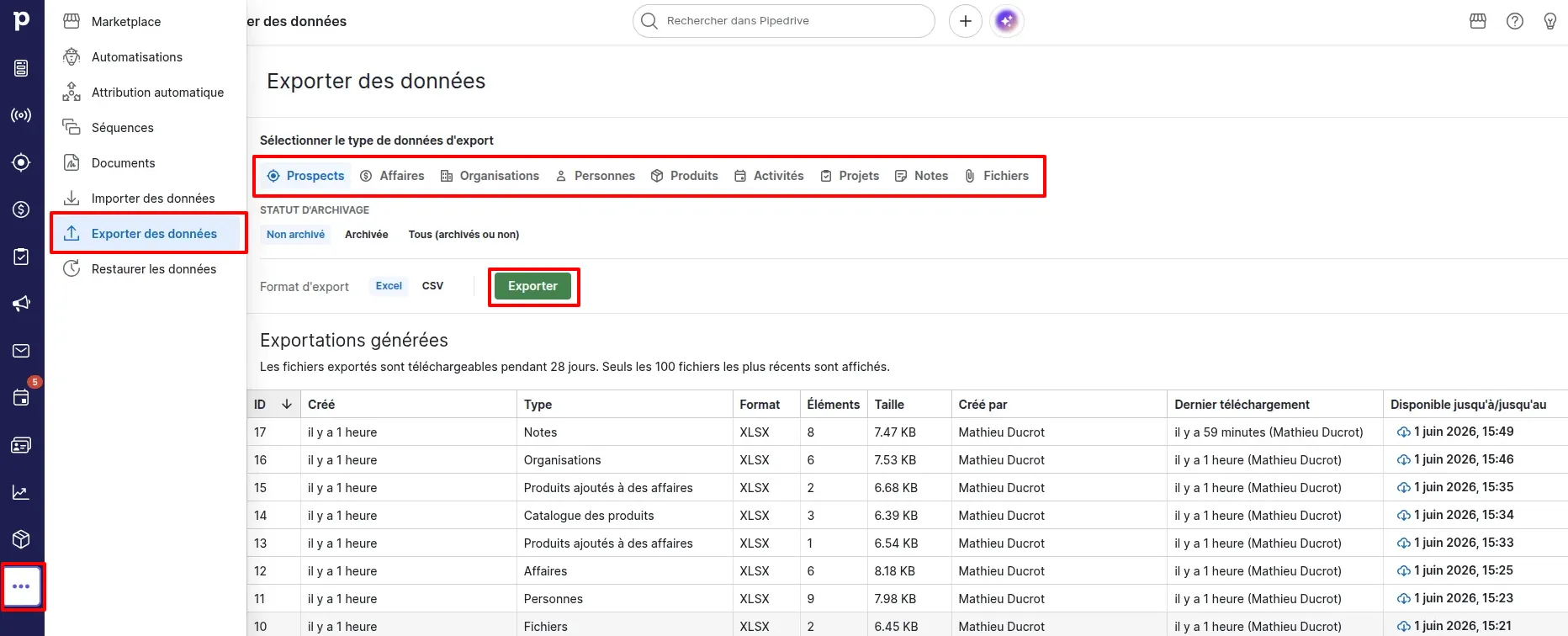Download export 15 via cloud icon
The width and height of the screenshot is (1568, 636).
(x=1404, y=488)
